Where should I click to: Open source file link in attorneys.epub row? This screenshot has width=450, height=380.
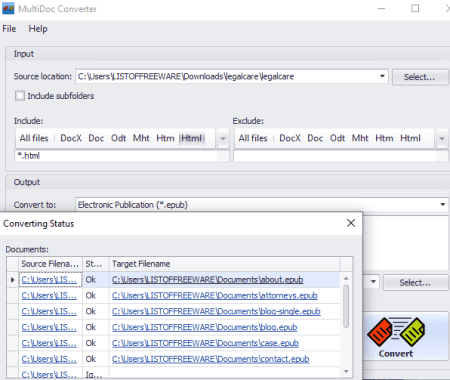pos(49,296)
